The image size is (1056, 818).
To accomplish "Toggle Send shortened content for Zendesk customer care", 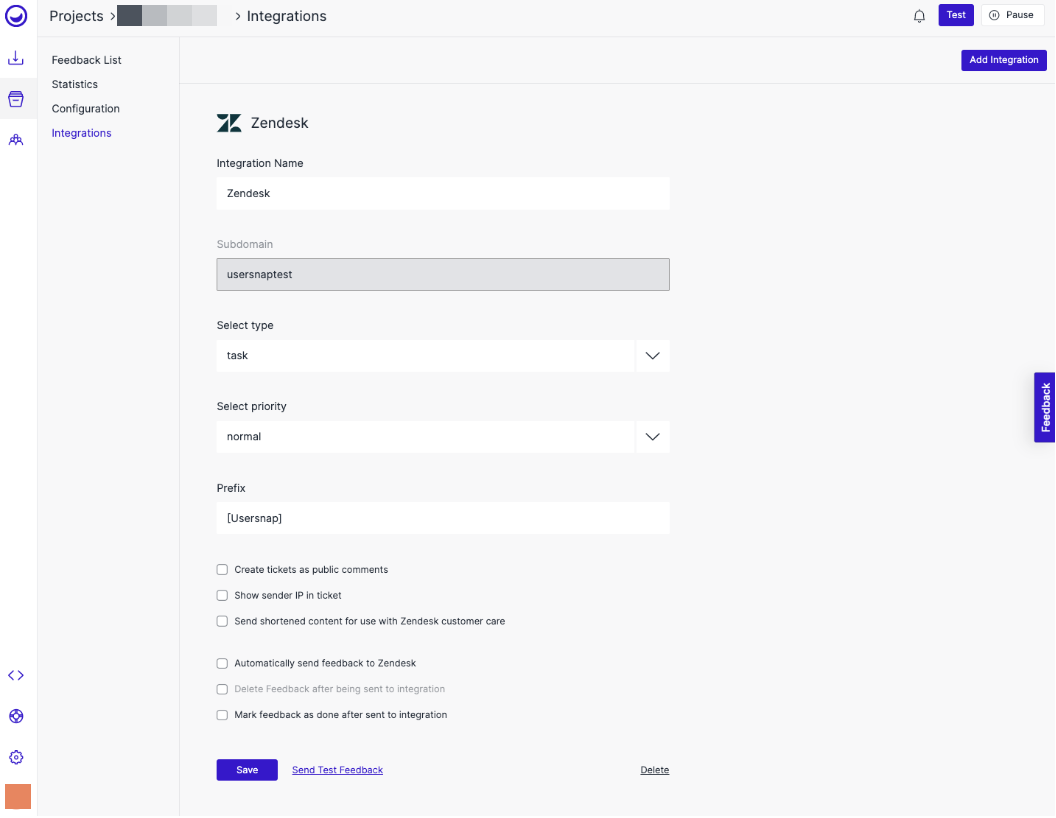I will click(222, 621).
